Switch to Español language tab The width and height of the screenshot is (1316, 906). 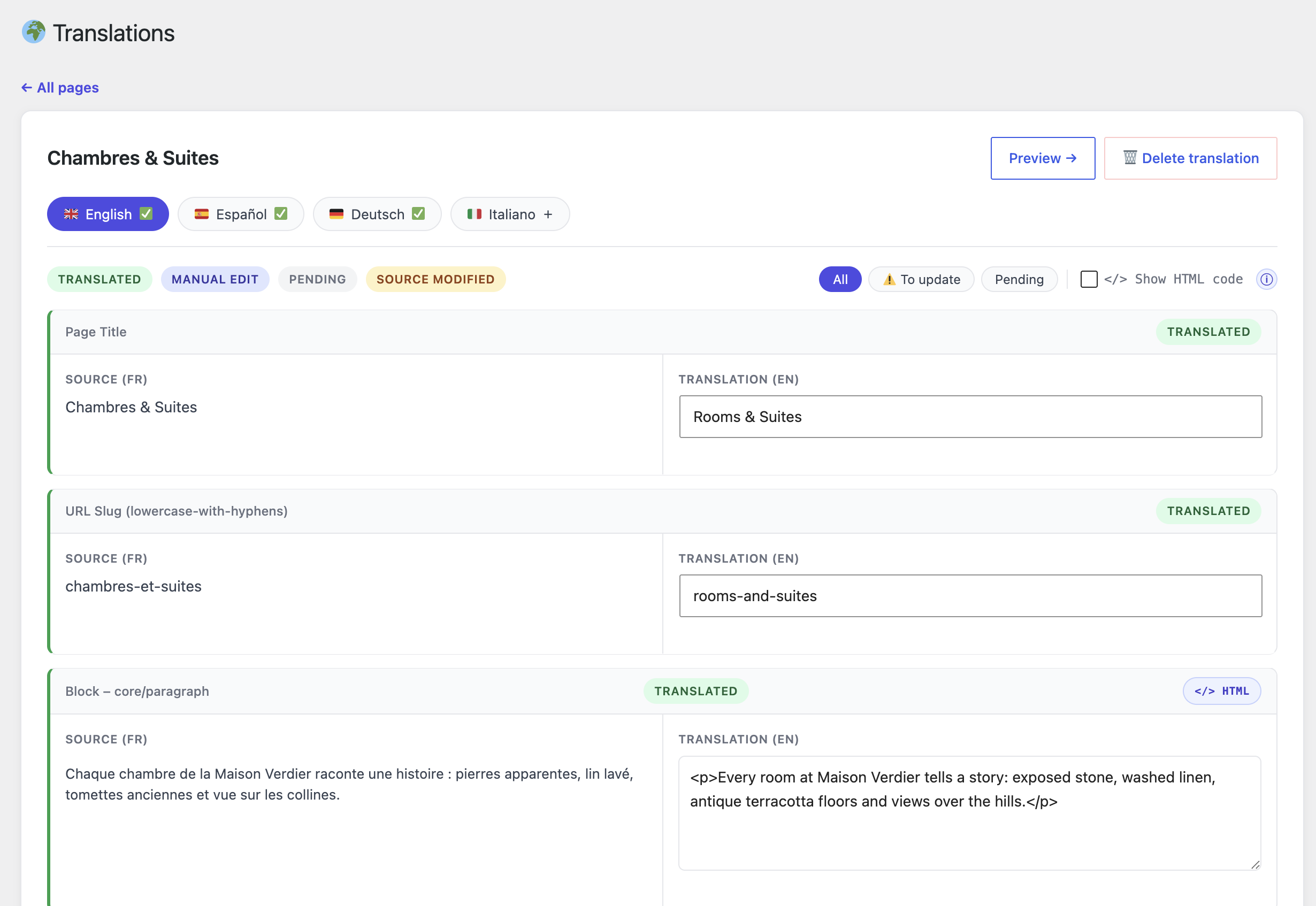pyautogui.click(x=241, y=214)
